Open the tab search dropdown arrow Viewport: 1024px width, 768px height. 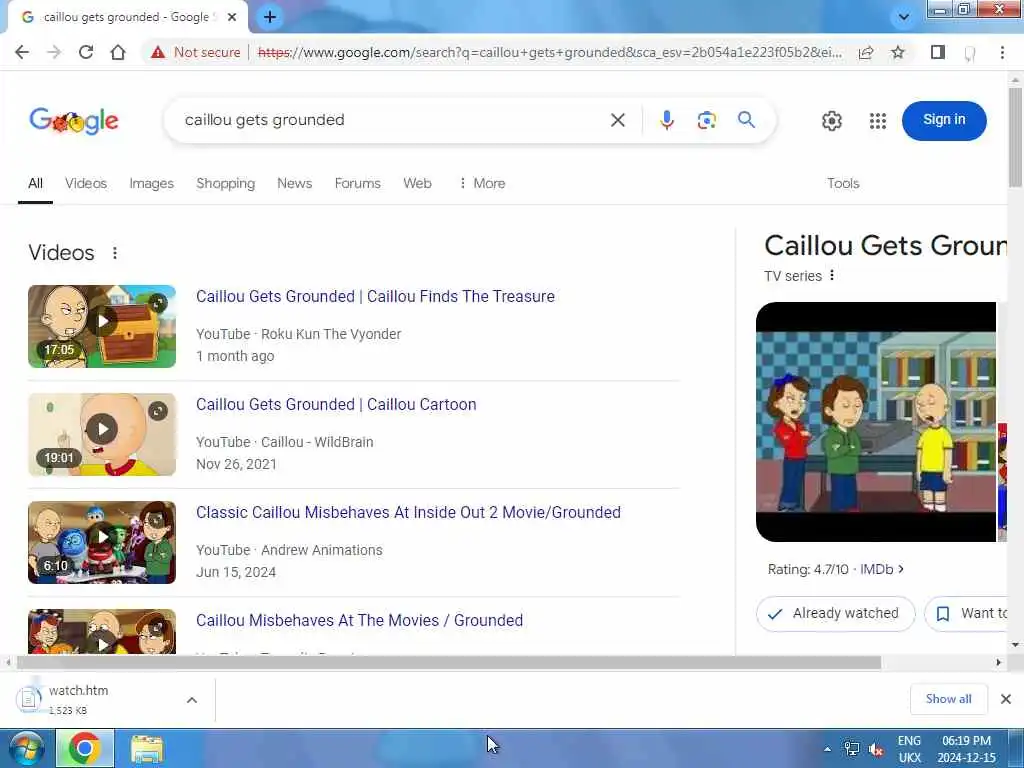tap(904, 17)
